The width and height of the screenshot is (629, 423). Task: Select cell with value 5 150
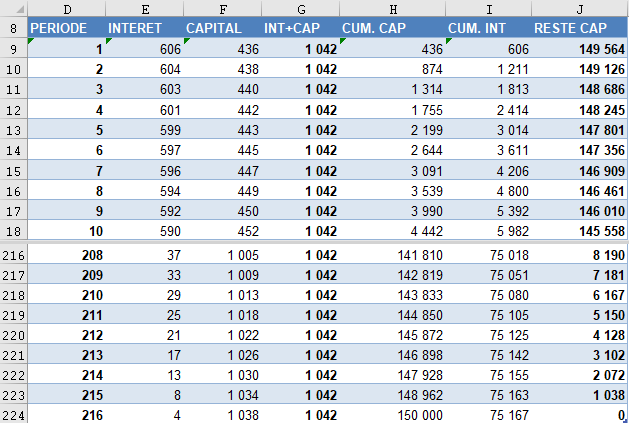[x=580, y=315]
